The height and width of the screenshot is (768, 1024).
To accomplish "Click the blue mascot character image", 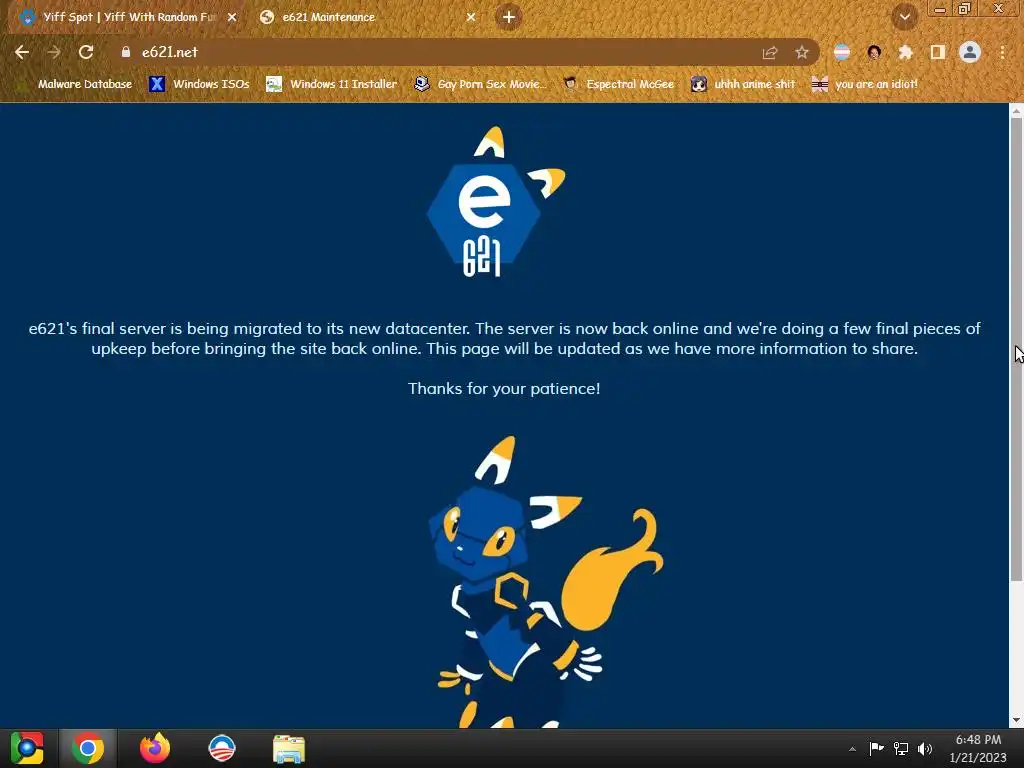I will point(547,581).
